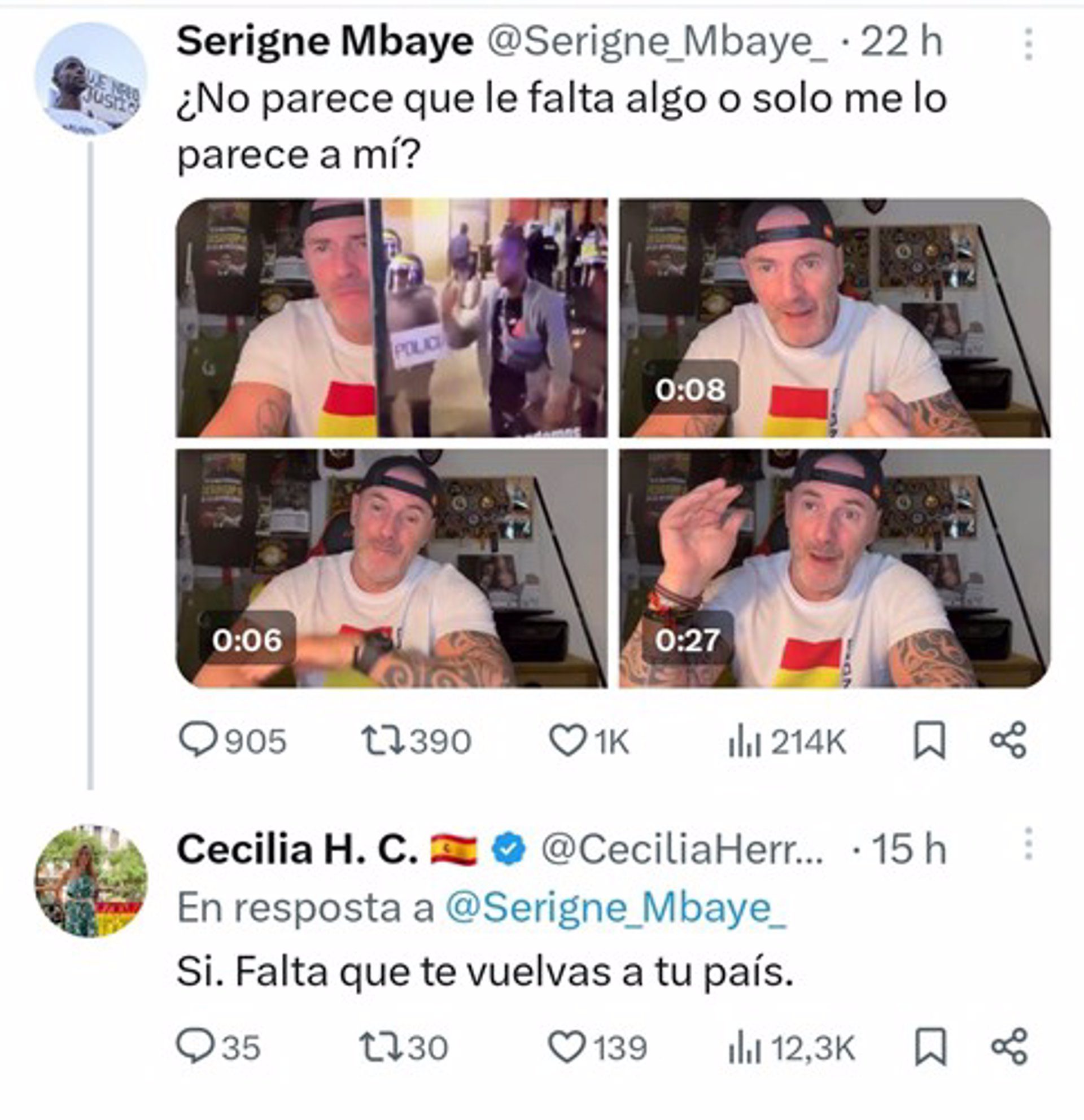Open Serigne Mbaye's profile picture

[91, 79]
